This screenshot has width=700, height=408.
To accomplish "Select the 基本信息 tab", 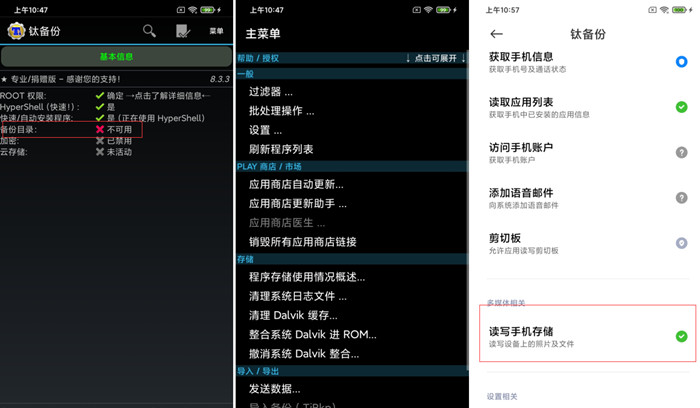I will (116, 57).
